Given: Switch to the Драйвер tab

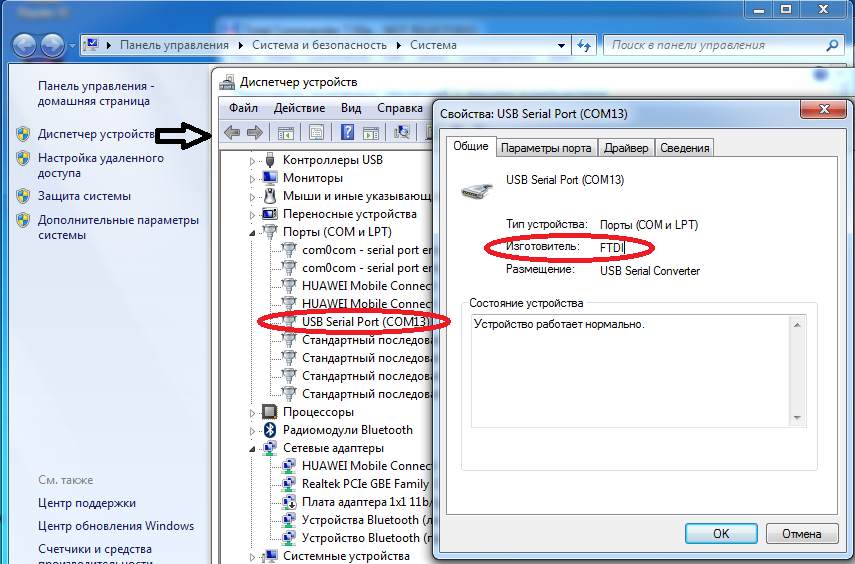Looking at the screenshot, I should pos(626,148).
